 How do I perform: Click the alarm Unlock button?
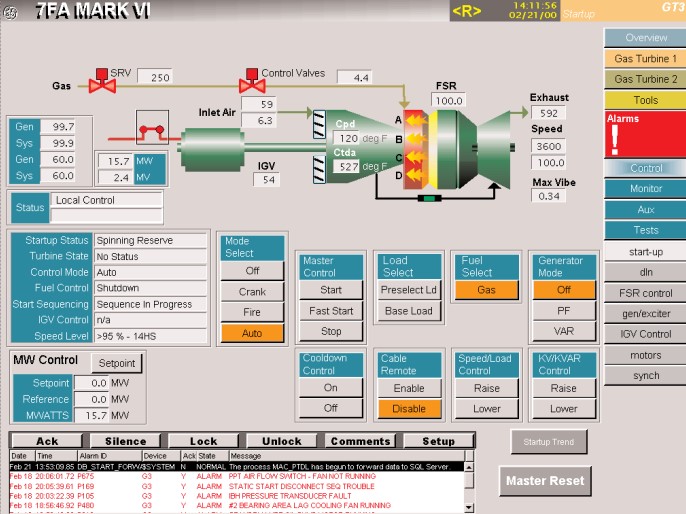(x=282, y=441)
